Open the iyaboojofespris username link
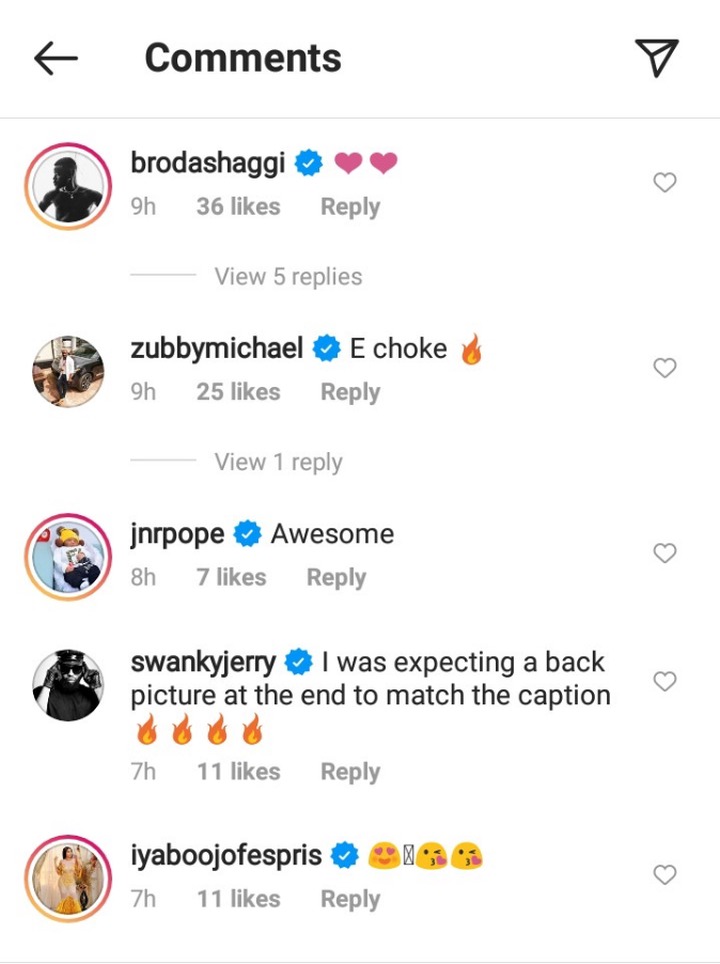 point(226,856)
